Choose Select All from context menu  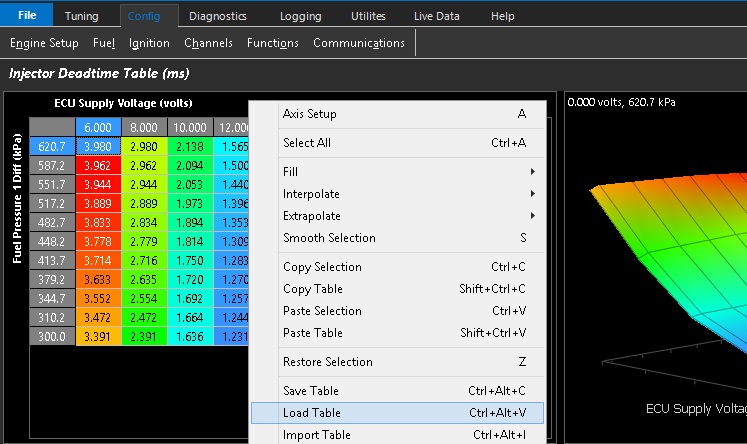coord(397,143)
